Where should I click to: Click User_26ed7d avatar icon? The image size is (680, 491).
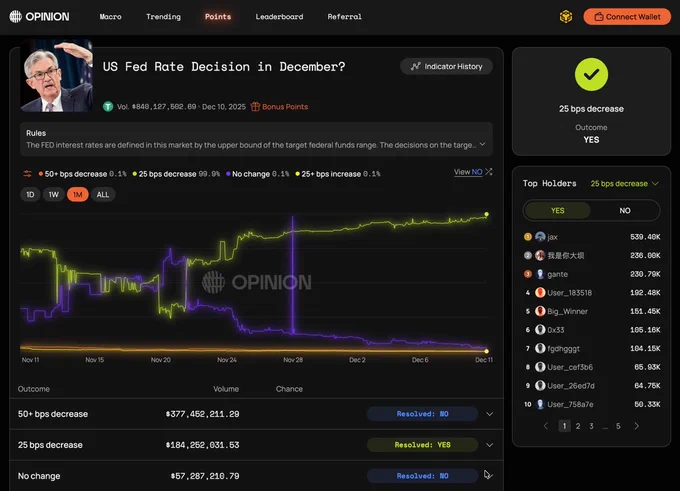540,386
